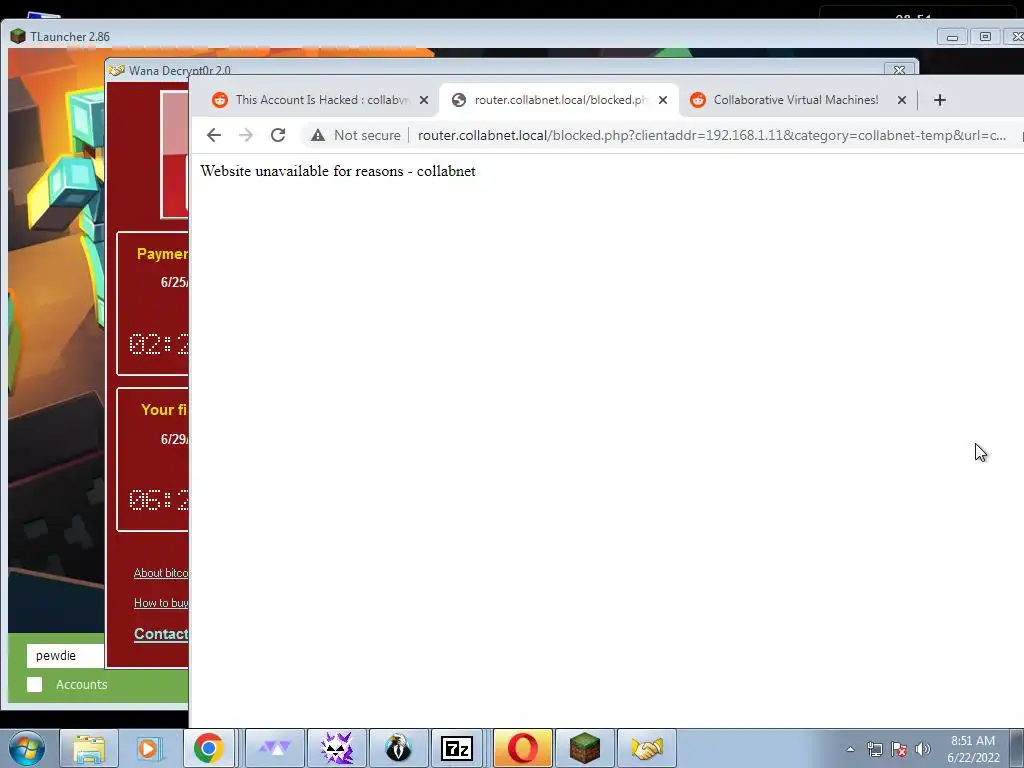Click the network tray icon
This screenshot has height=768, width=1024.
pyautogui.click(x=874, y=749)
